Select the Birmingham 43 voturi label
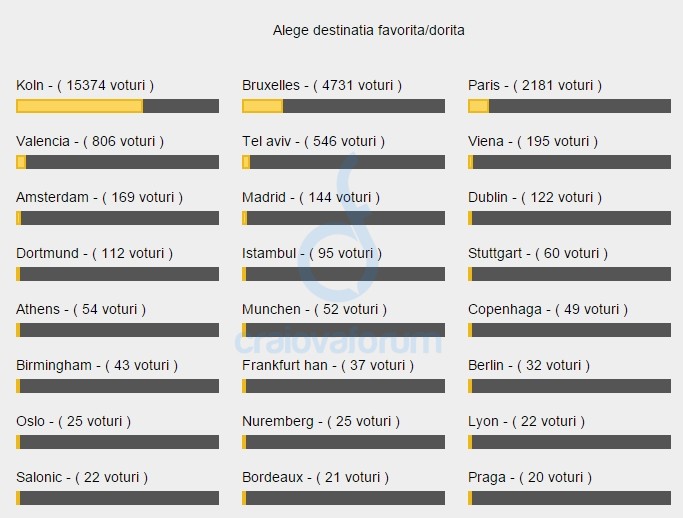The width and height of the screenshot is (683, 518). 97,366
